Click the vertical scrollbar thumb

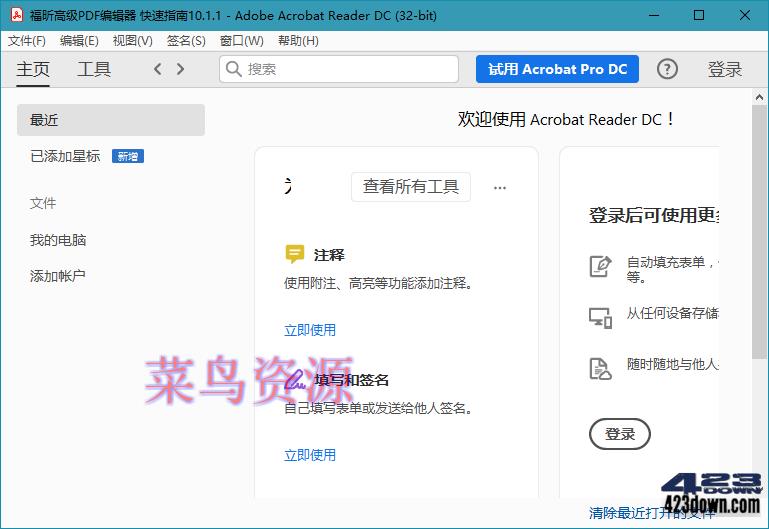point(759,232)
